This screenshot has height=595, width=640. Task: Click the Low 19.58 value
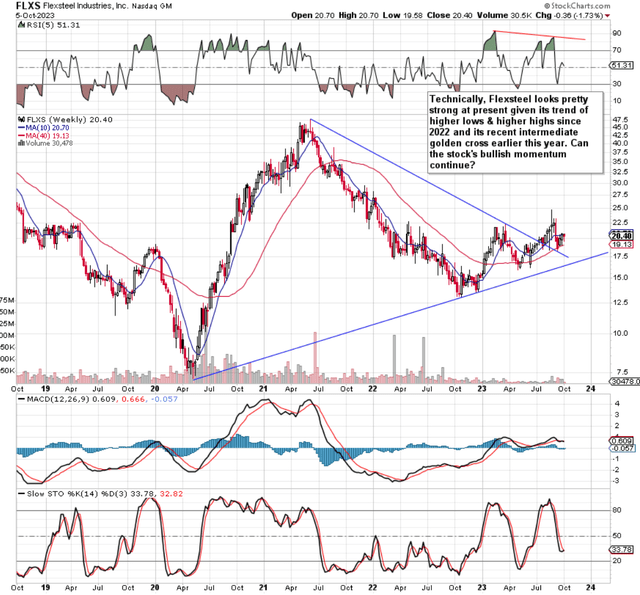tap(402, 16)
